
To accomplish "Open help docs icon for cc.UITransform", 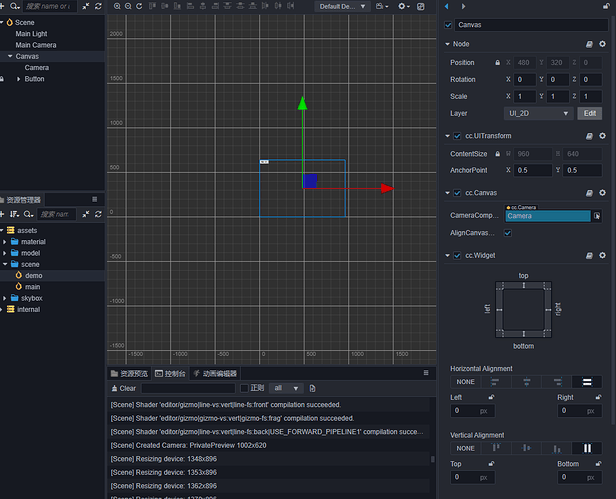I will [589, 136].
